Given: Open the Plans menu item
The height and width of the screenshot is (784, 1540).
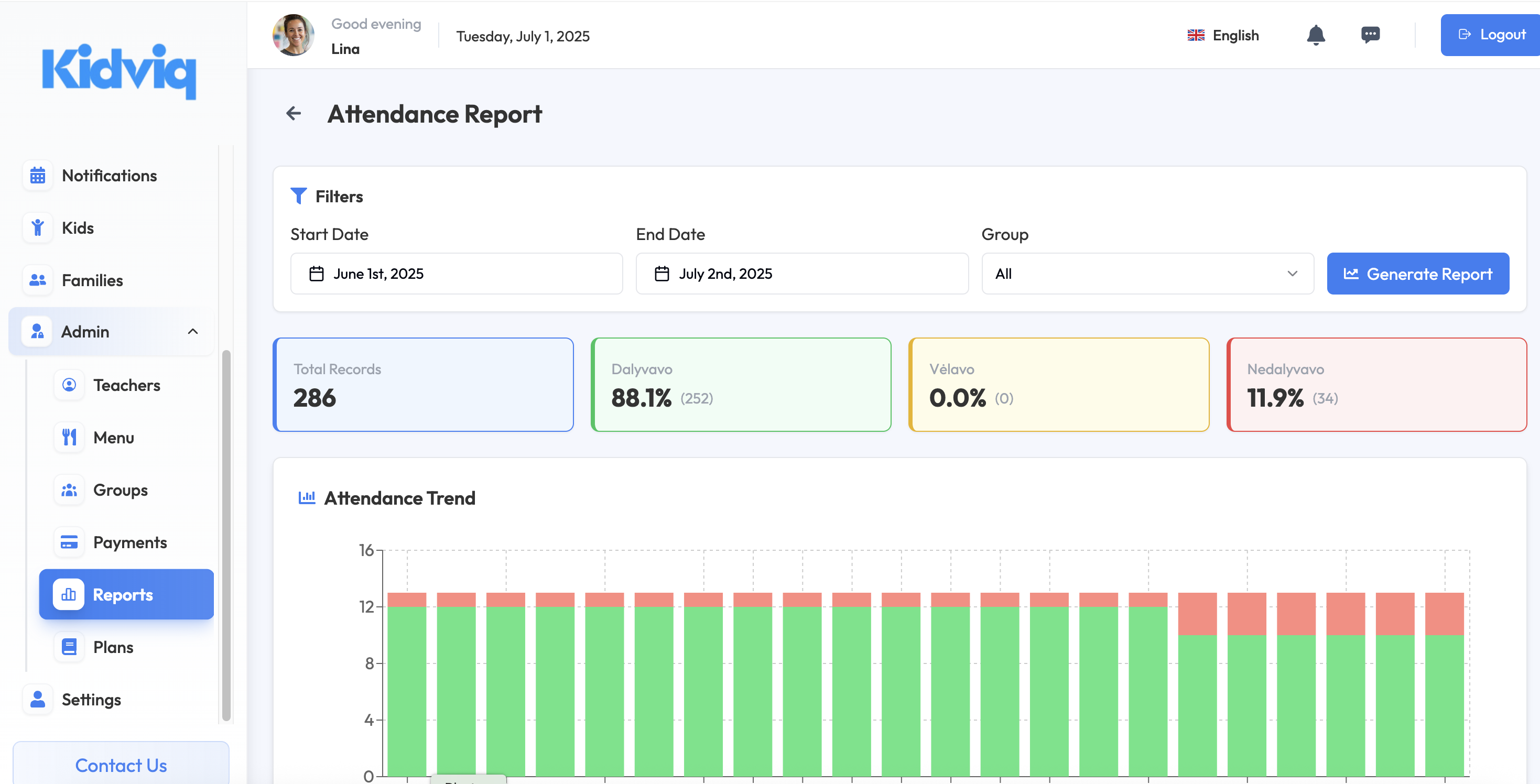Looking at the screenshot, I should (x=113, y=647).
